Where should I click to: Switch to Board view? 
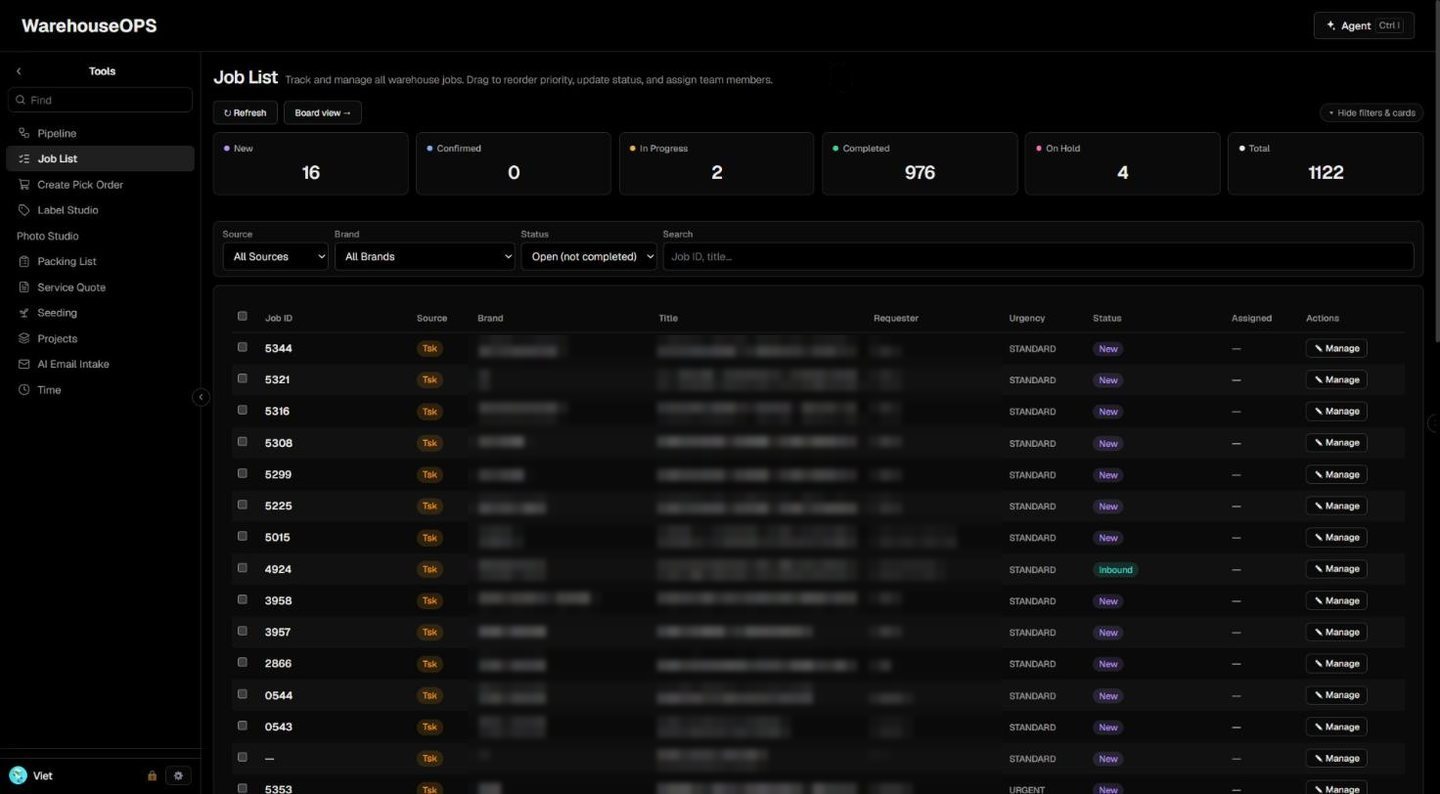pyautogui.click(x=322, y=113)
